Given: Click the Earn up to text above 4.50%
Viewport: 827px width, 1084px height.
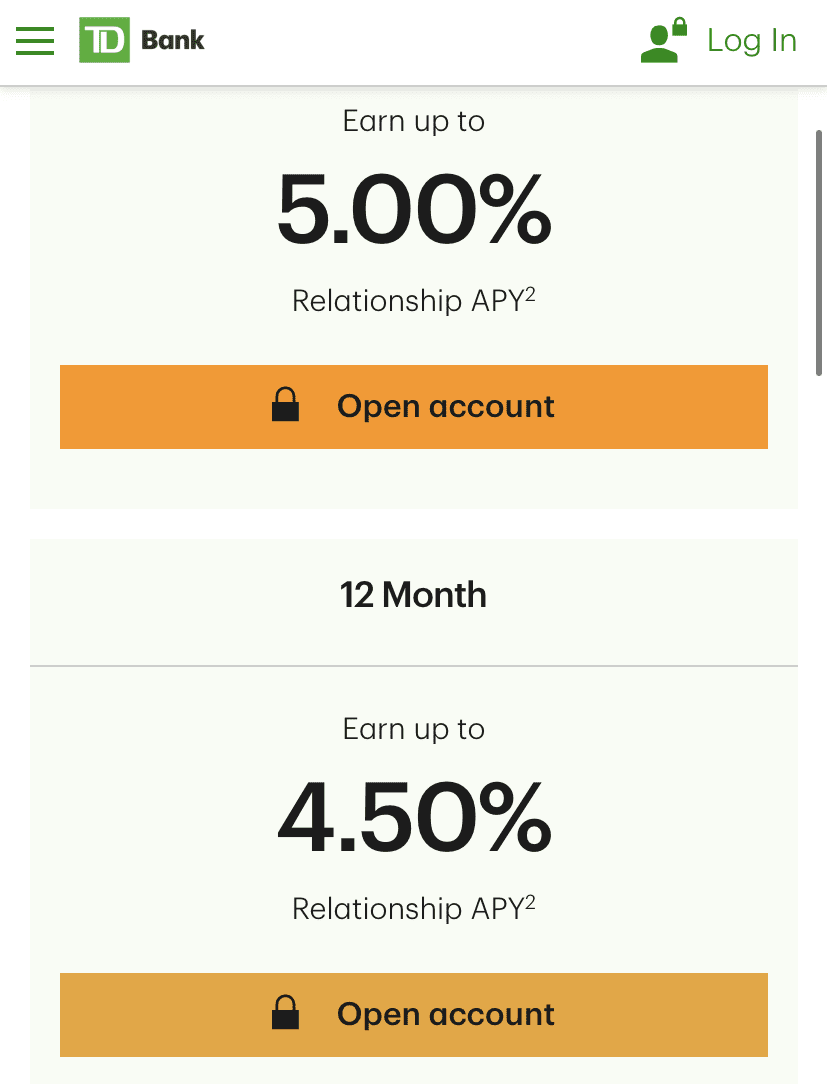Looking at the screenshot, I should [413, 729].
